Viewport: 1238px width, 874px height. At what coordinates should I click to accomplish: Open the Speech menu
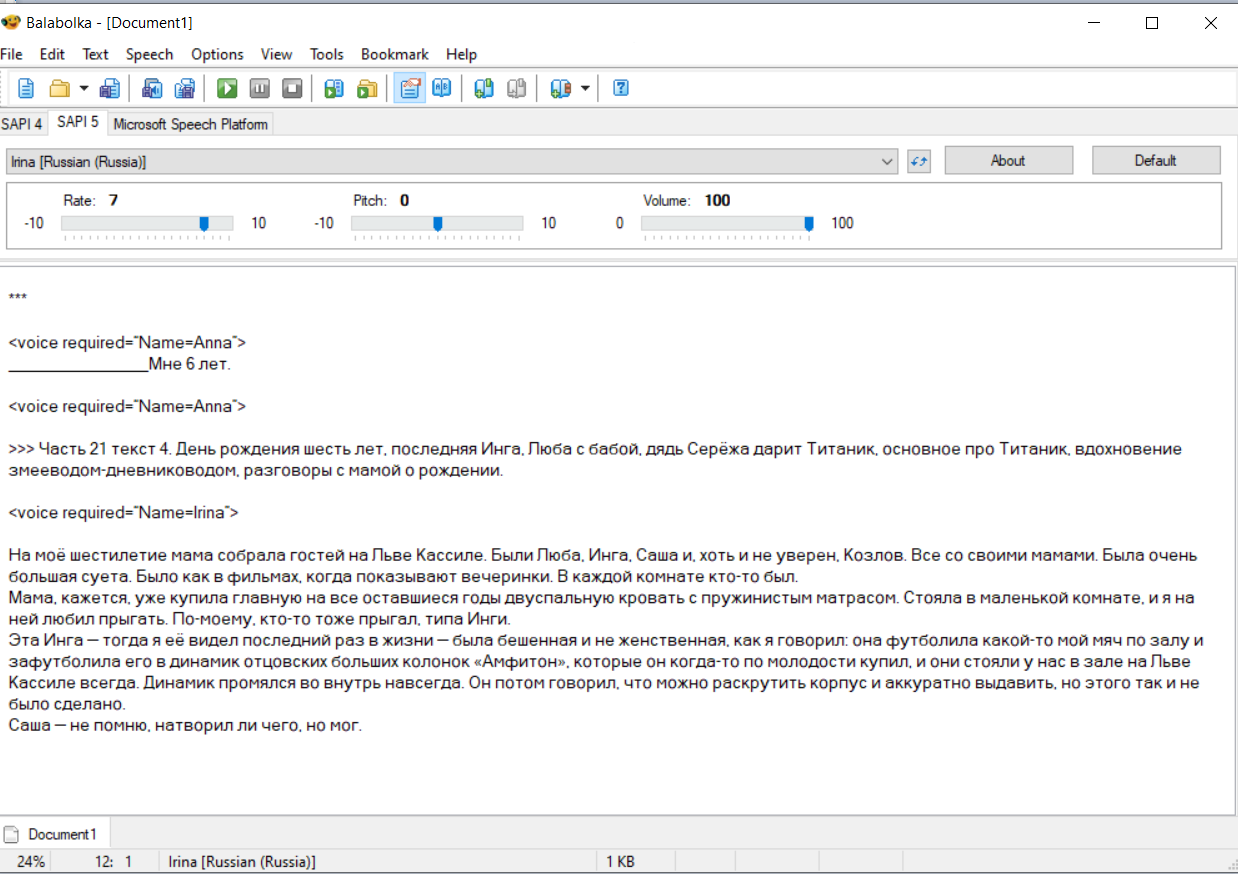pos(150,54)
